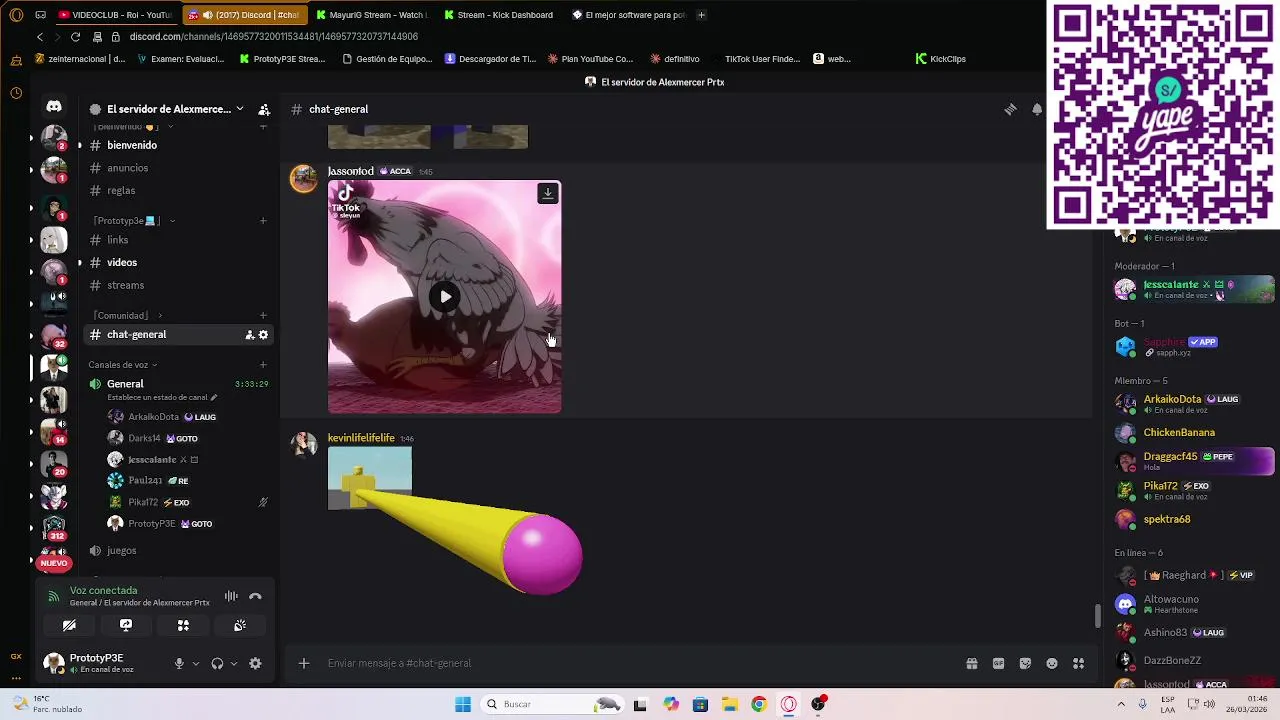Open the links channel
Image resolution: width=1280 pixels, height=720 pixels.
(x=178, y=240)
